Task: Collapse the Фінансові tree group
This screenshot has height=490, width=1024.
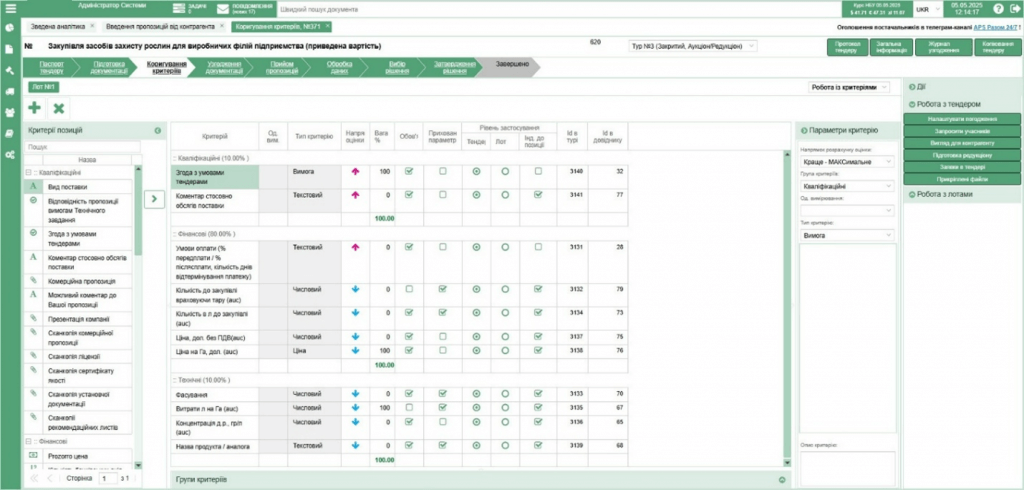Action: coord(28,441)
